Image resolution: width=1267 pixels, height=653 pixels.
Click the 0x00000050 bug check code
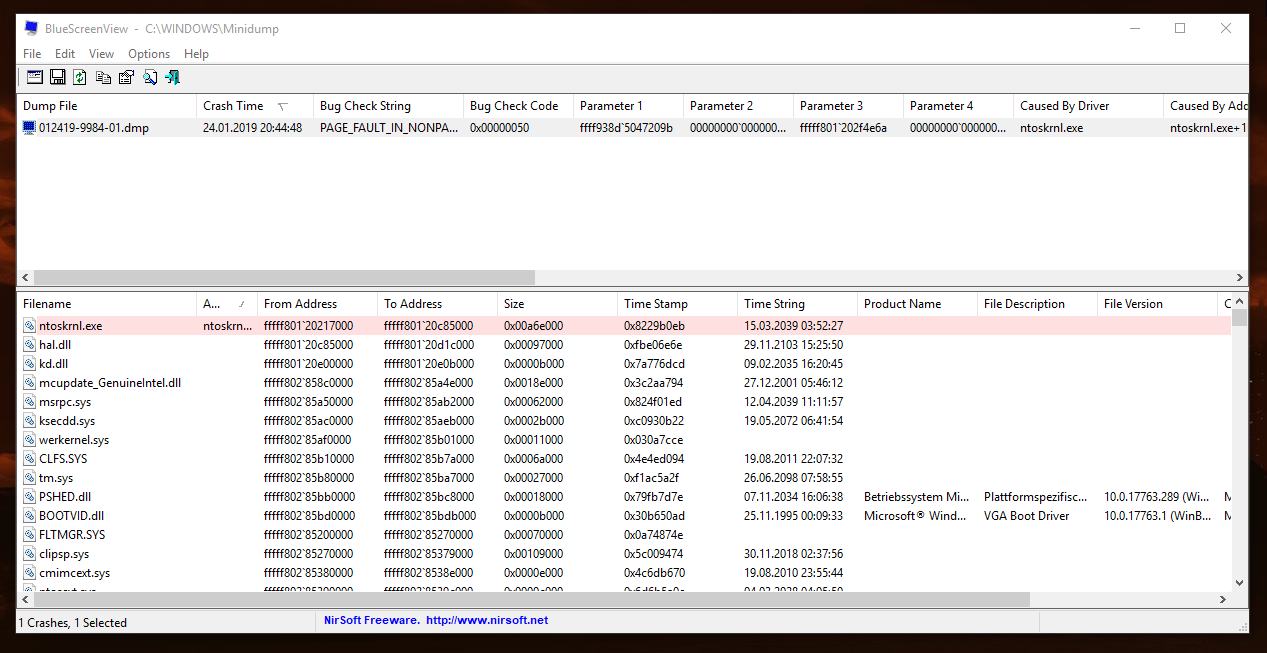click(x=500, y=128)
